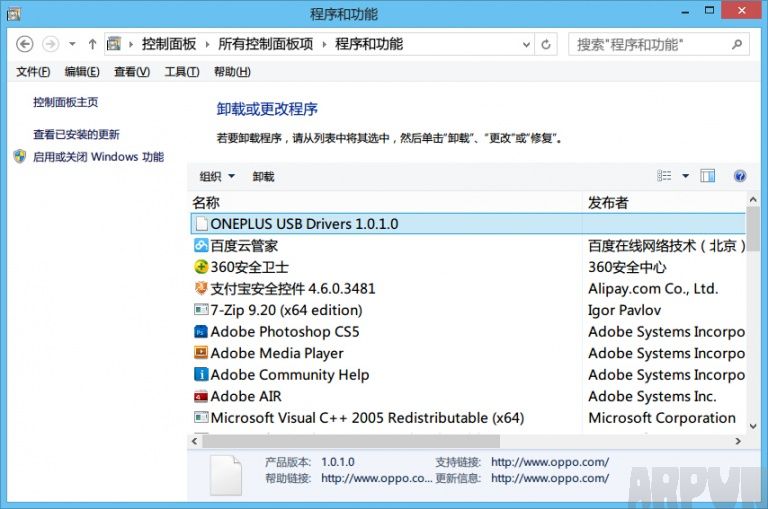Viewport: 768px width, 509px height.
Task: Open the address bar history dropdown
Action: point(526,44)
